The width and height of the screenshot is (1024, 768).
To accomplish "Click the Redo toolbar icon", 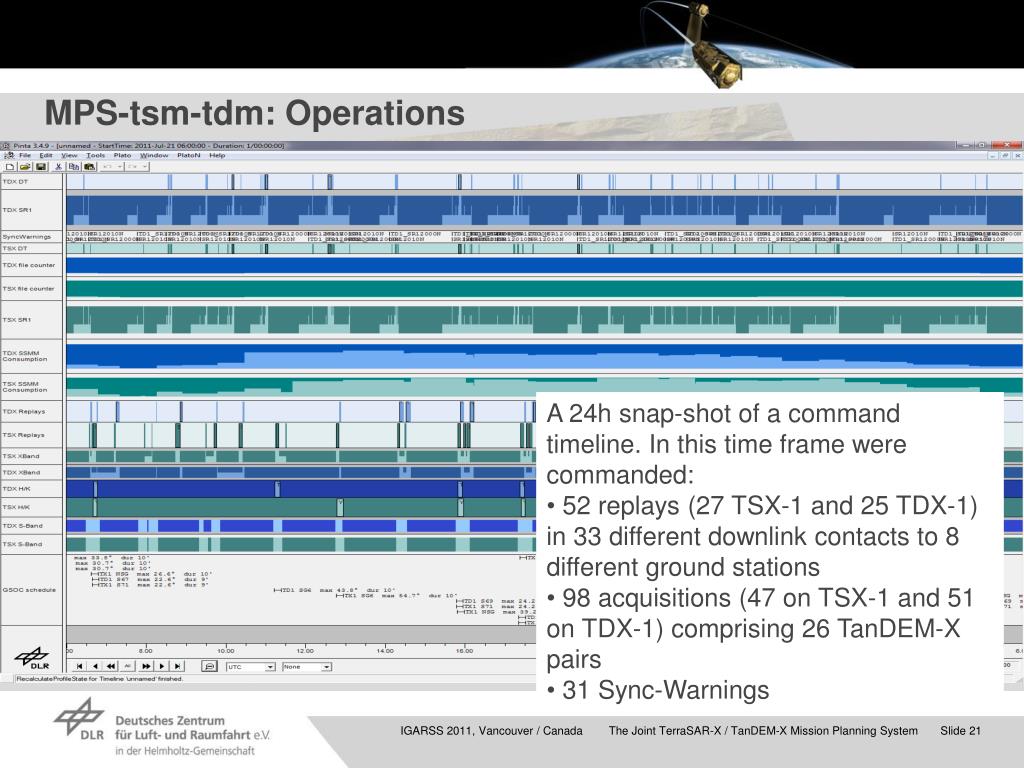I will point(133,167).
